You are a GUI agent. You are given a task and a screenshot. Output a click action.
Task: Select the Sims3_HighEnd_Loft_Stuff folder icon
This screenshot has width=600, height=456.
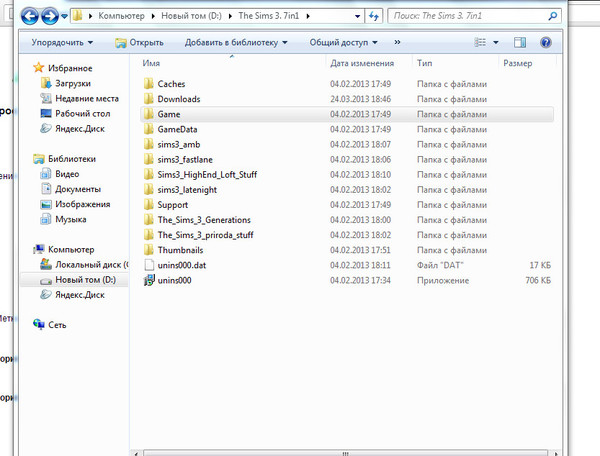[x=148, y=174]
